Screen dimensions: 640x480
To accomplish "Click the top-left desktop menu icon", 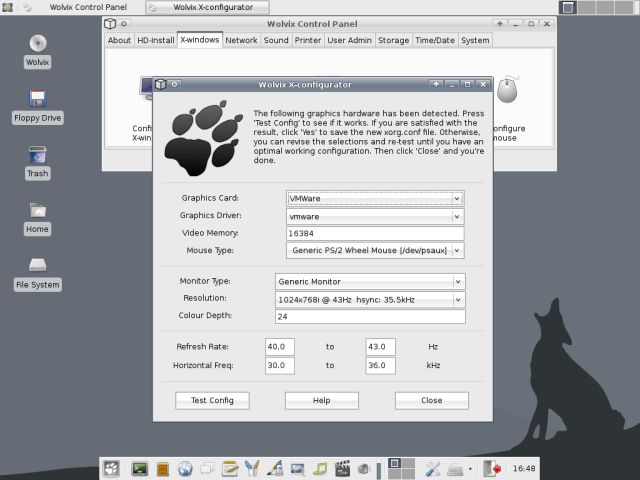I will coord(7,7).
